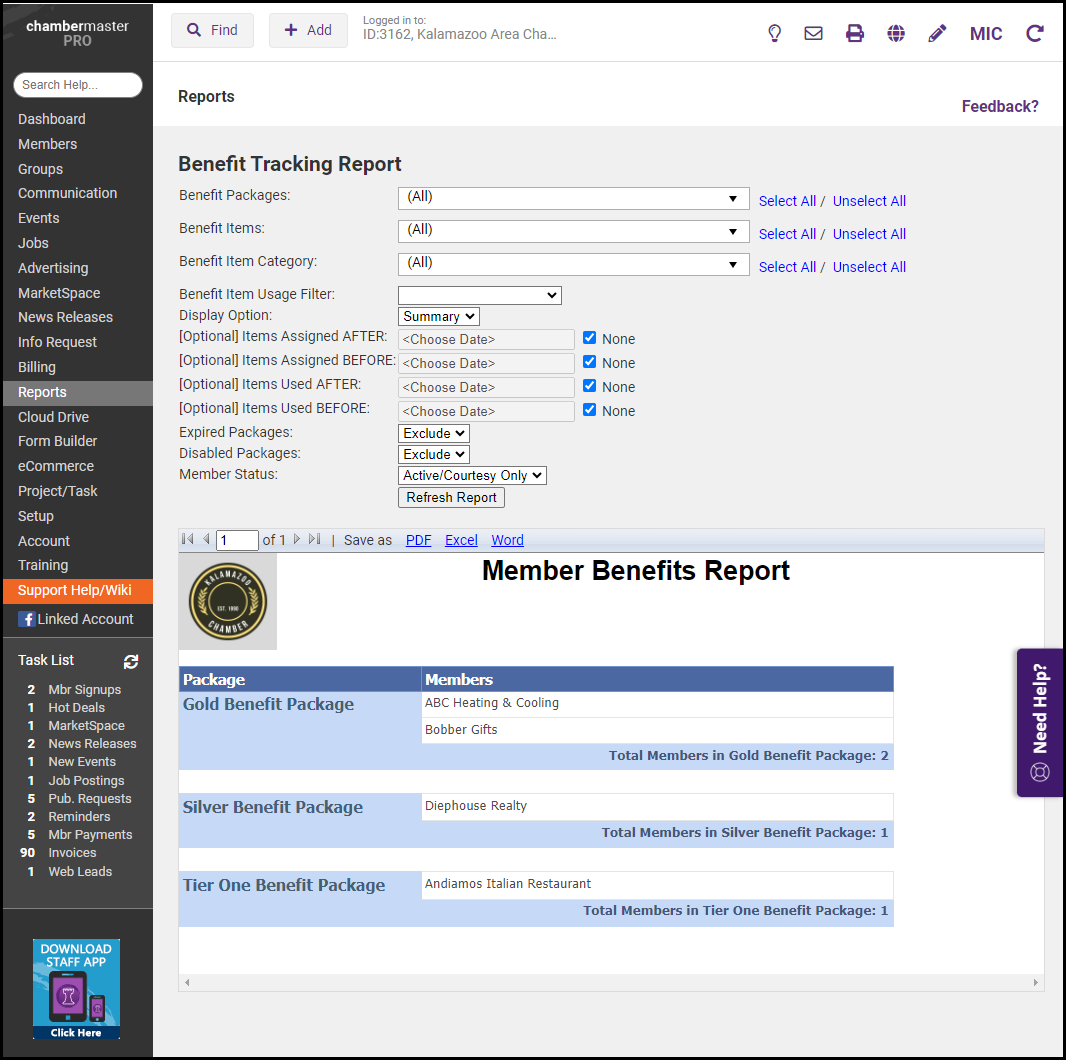Viewport: 1066px width, 1060px height.
Task: Select the pencil edit icon in header
Action: click(937, 33)
